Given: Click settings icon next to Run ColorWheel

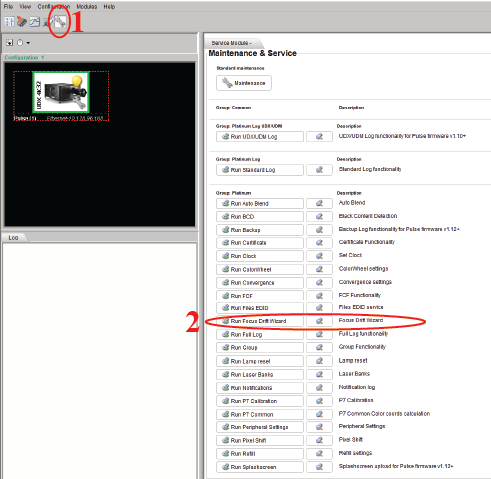Looking at the screenshot, I should click(319, 269).
